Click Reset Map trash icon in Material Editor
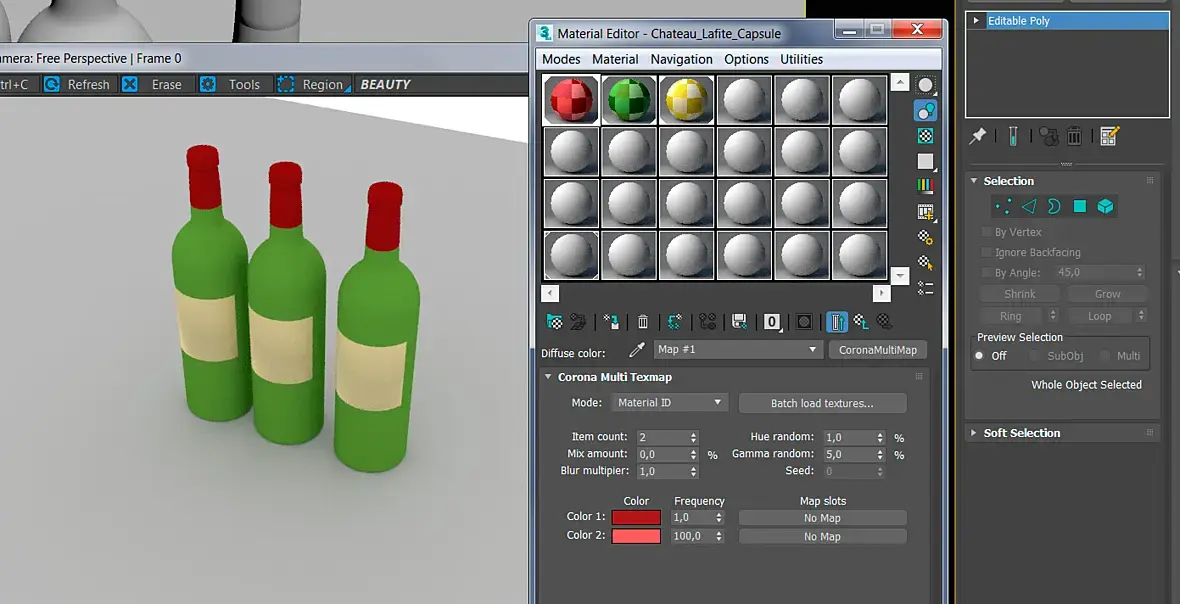 (643, 322)
